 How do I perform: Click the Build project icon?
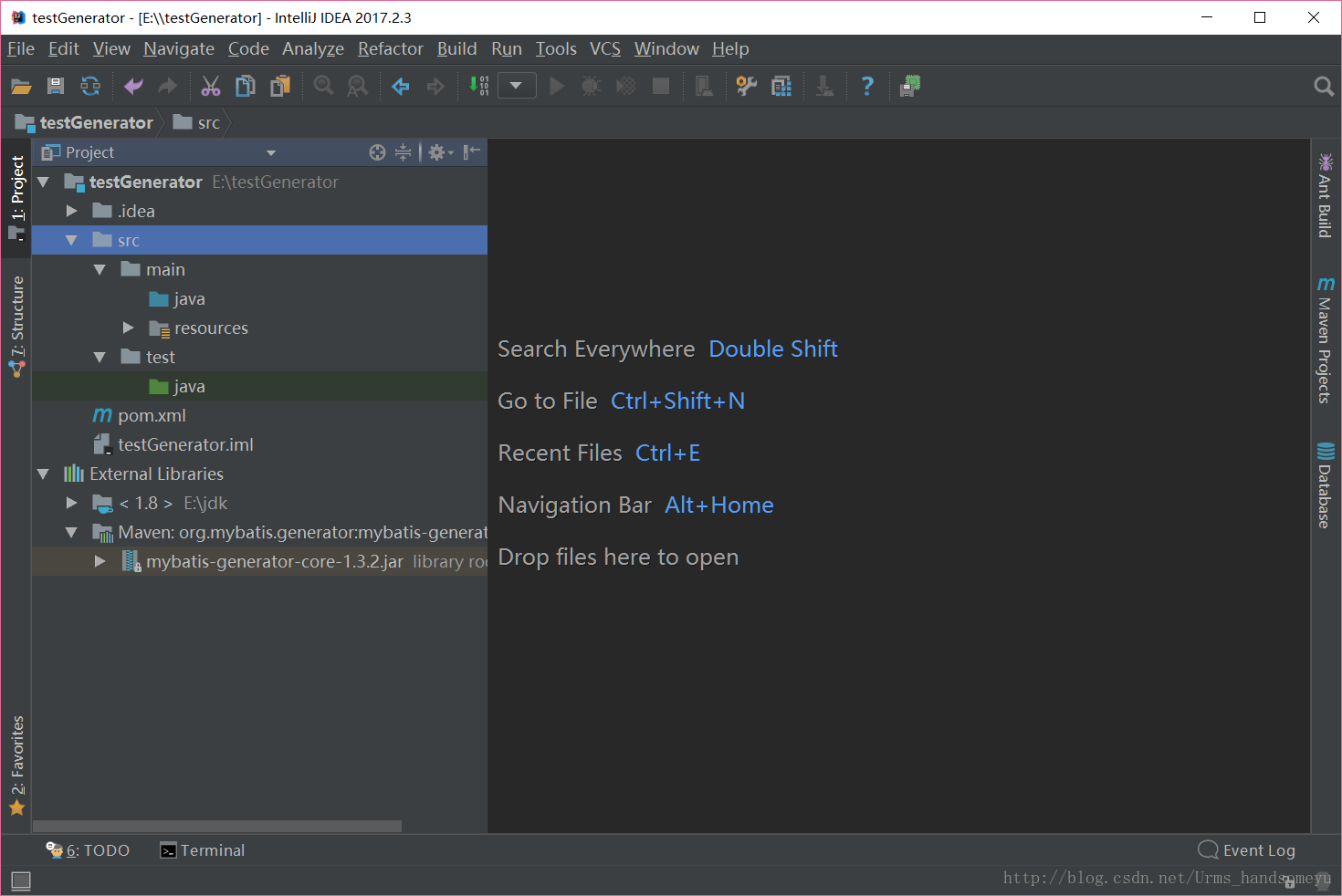[x=478, y=86]
